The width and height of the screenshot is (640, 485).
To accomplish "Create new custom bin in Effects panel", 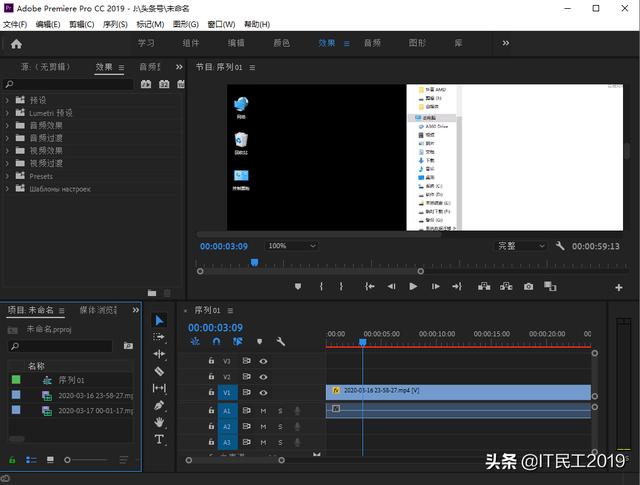I will click(x=152, y=293).
